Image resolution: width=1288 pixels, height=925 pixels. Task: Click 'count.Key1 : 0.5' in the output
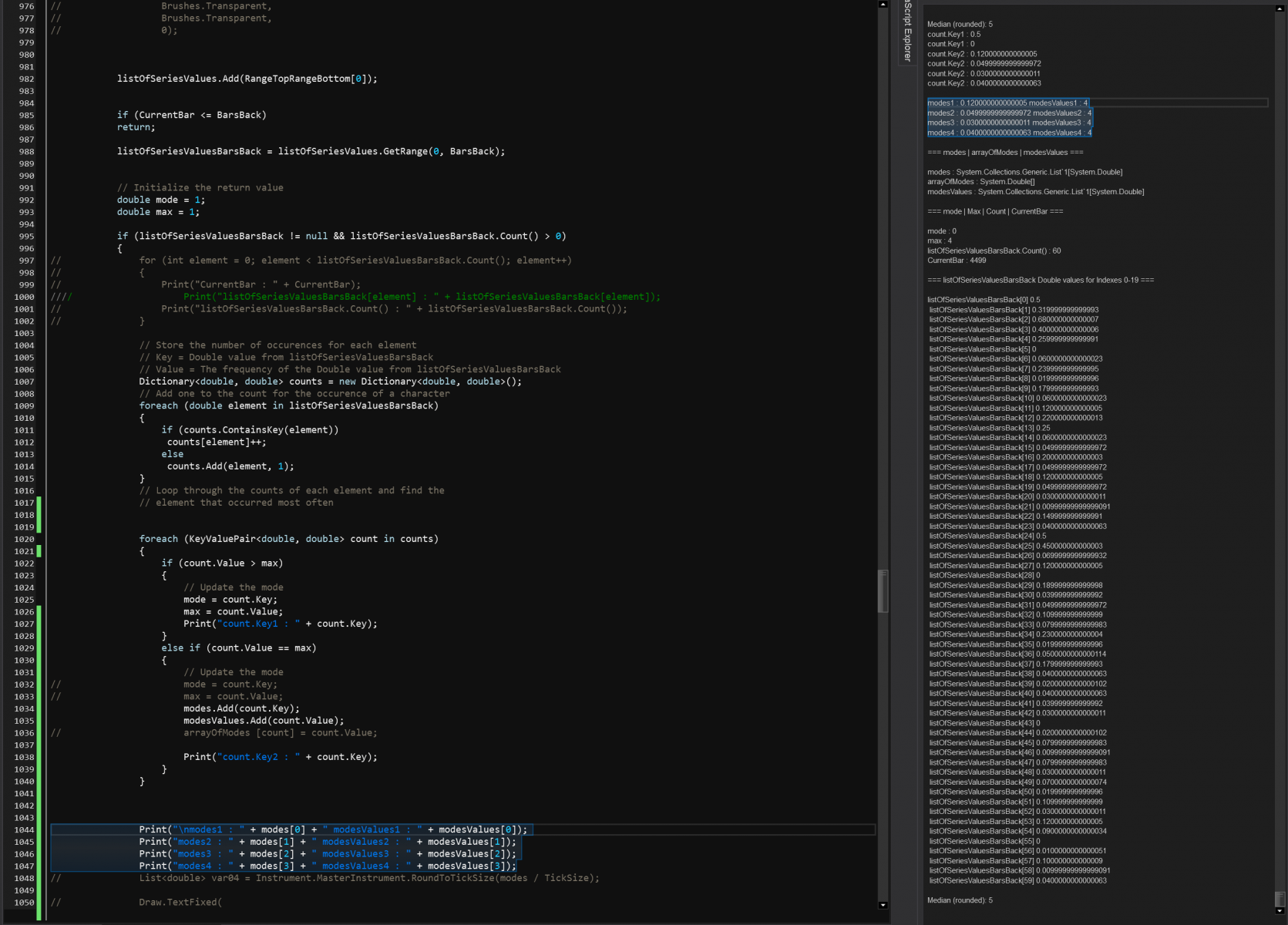(954, 35)
